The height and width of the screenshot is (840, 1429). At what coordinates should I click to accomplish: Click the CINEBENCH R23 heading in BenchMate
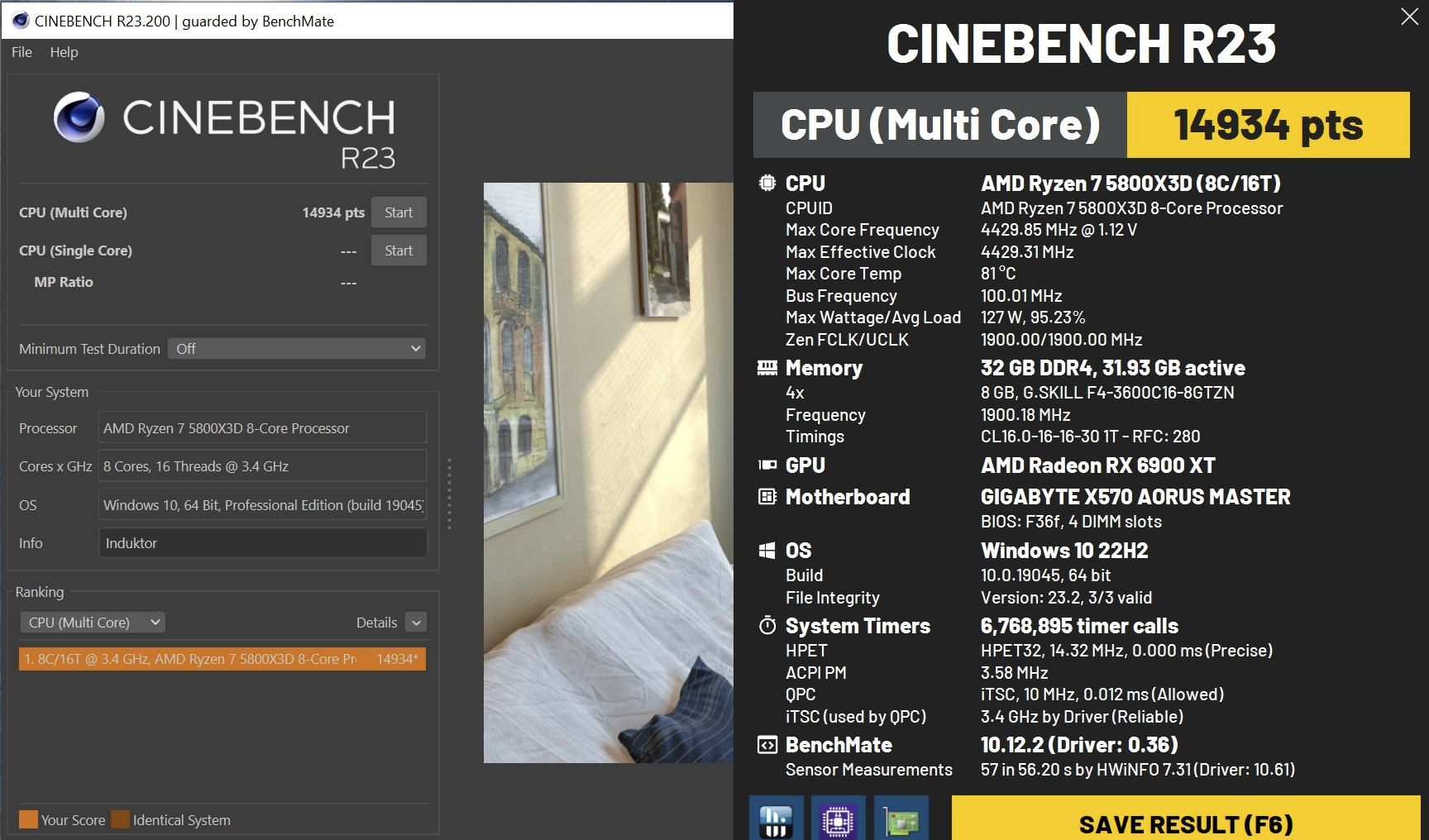click(x=1082, y=44)
